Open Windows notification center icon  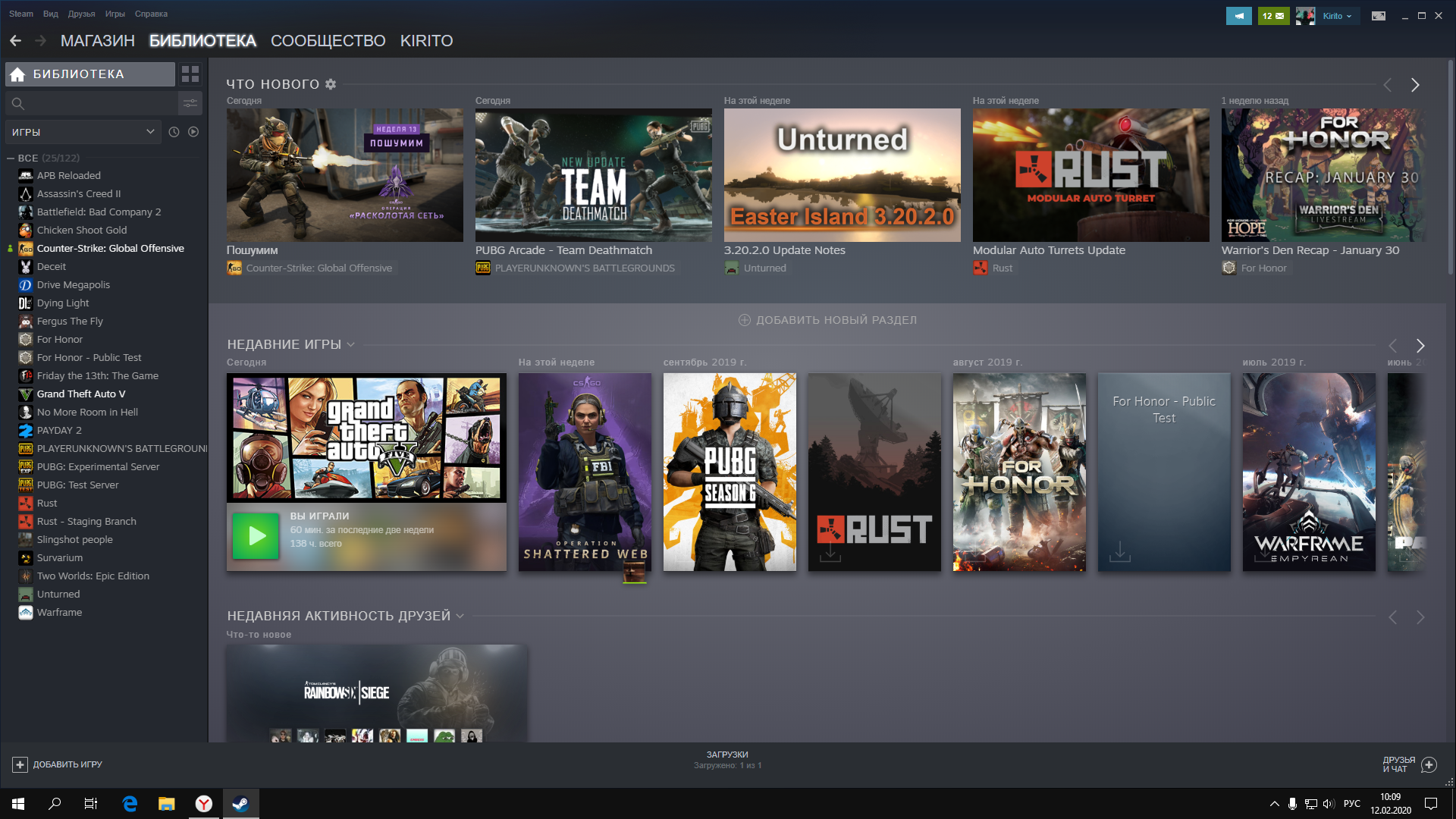[1431, 804]
